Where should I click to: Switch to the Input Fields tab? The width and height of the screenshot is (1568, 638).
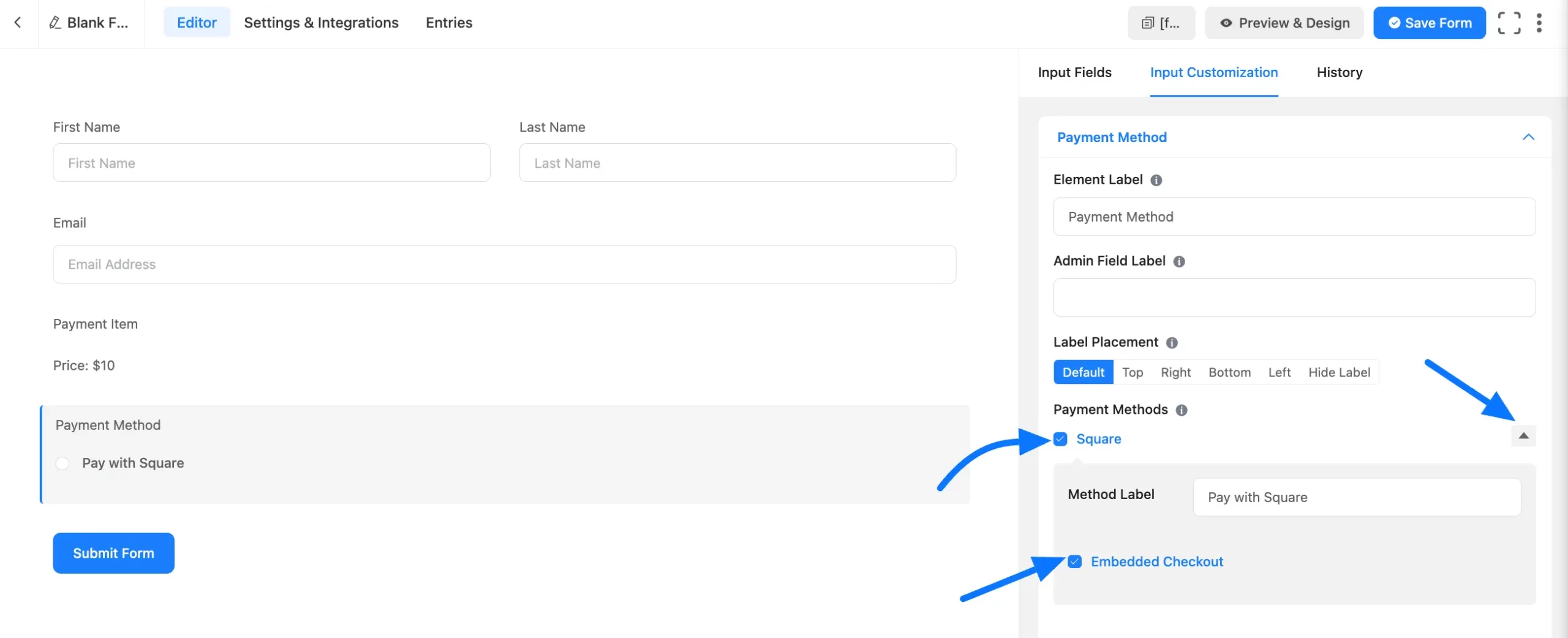(x=1074, y=72)
